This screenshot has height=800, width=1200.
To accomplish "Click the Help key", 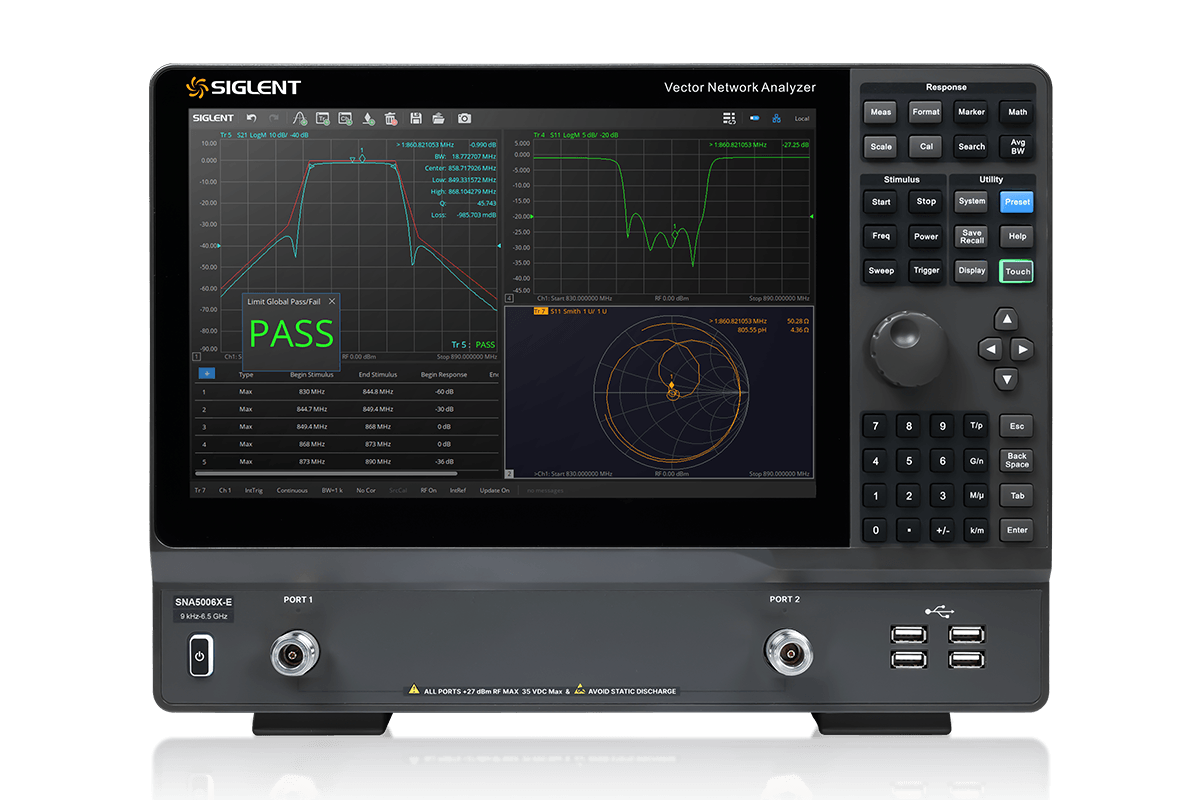I will pyautogui.click(x=1017, y=236).
